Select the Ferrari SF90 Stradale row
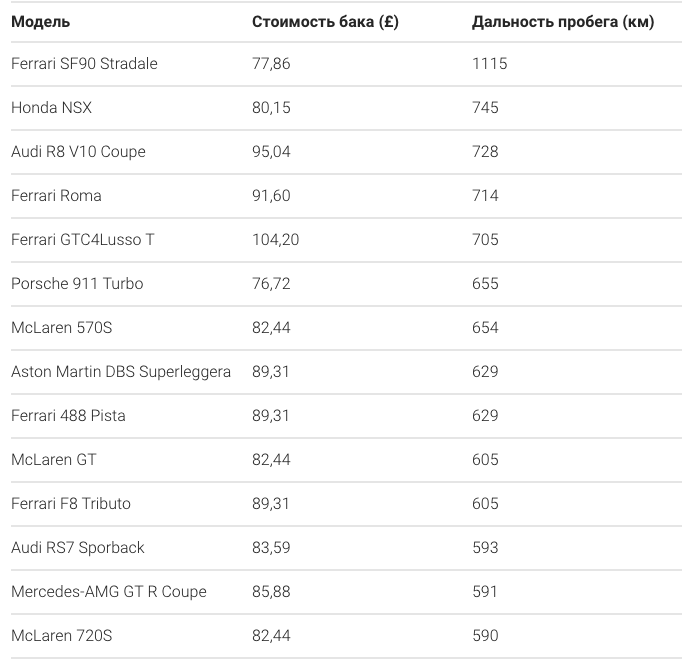The image size is (692, 660). pyautogui.click(x=346, y=64)
